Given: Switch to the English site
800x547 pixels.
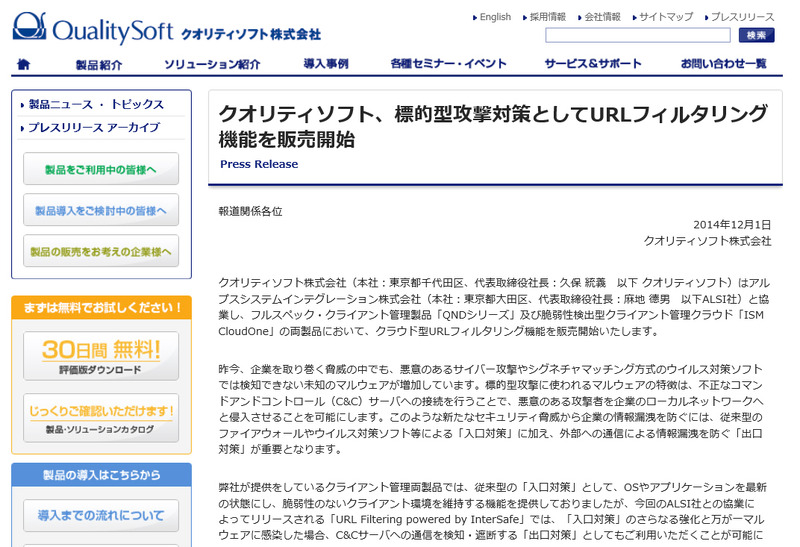Looking at the screenshot, I should pos(494,17).
